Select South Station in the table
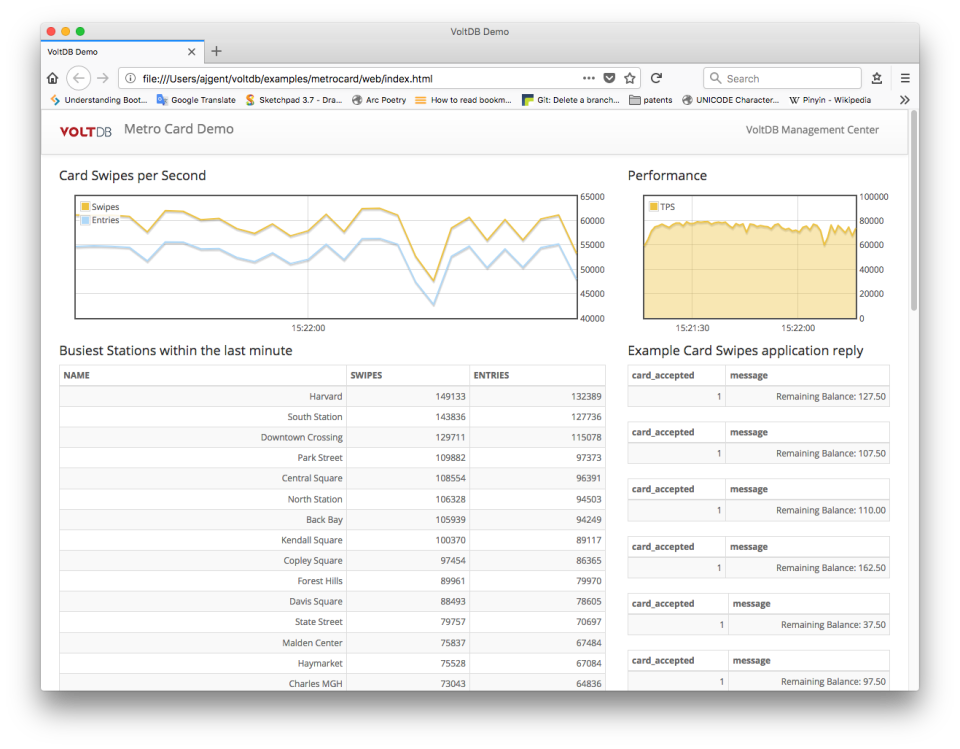The height and width of the screenshot is (749, 960). (x=315, y=416)
